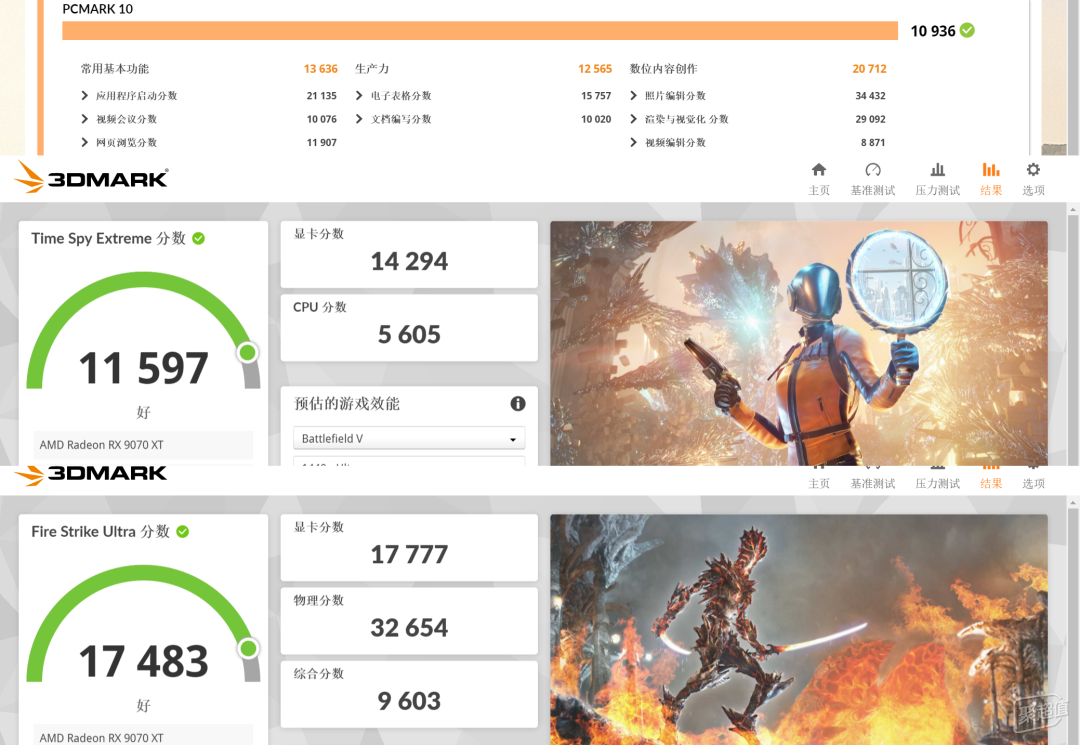Click the 选项 gear icon in Time Spy window
The height and width of the screenshot is (745, 1080).
[1033, 169]
